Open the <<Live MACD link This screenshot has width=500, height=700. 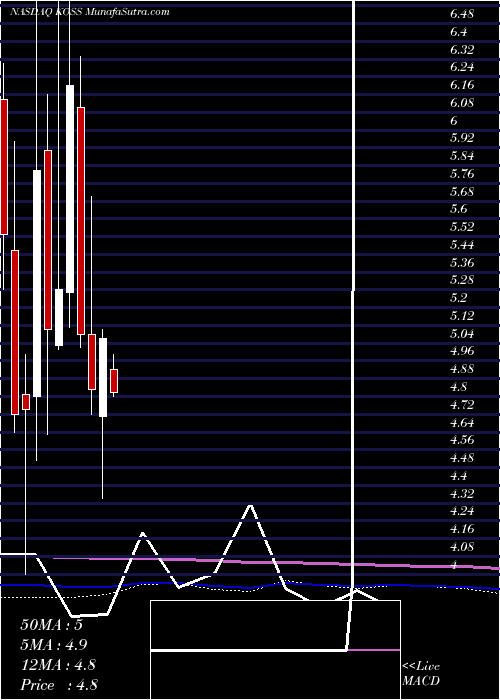coord(421,674)
